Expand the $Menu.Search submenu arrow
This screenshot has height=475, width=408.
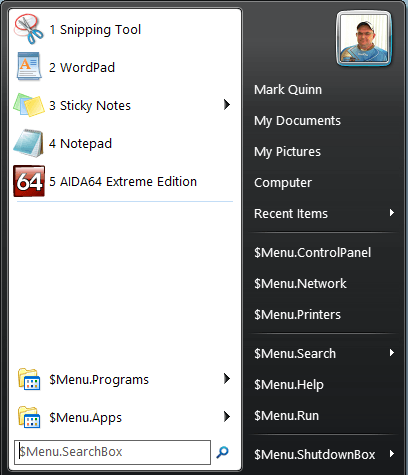(x=392, y=353)
